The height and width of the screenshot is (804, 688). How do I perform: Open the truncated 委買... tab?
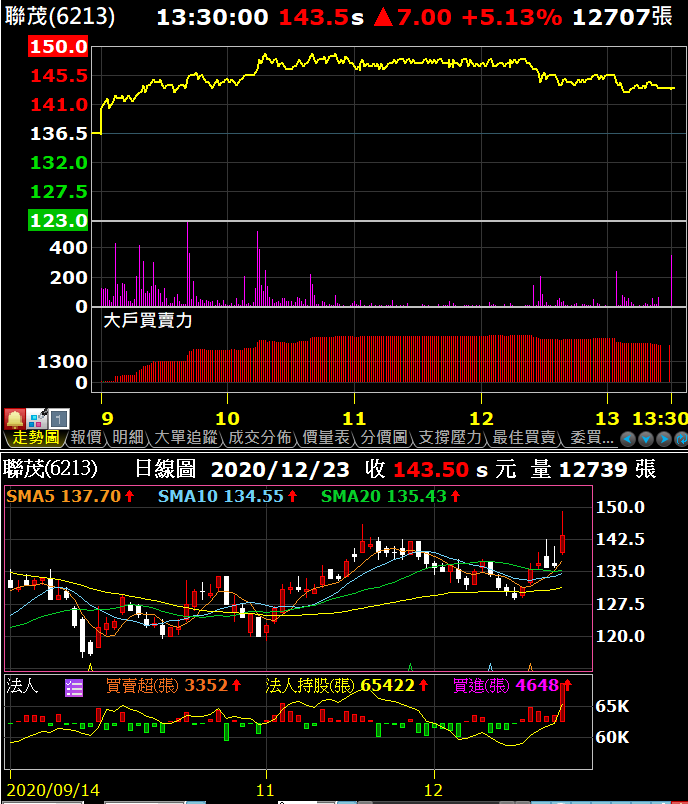tap(592, 437)
